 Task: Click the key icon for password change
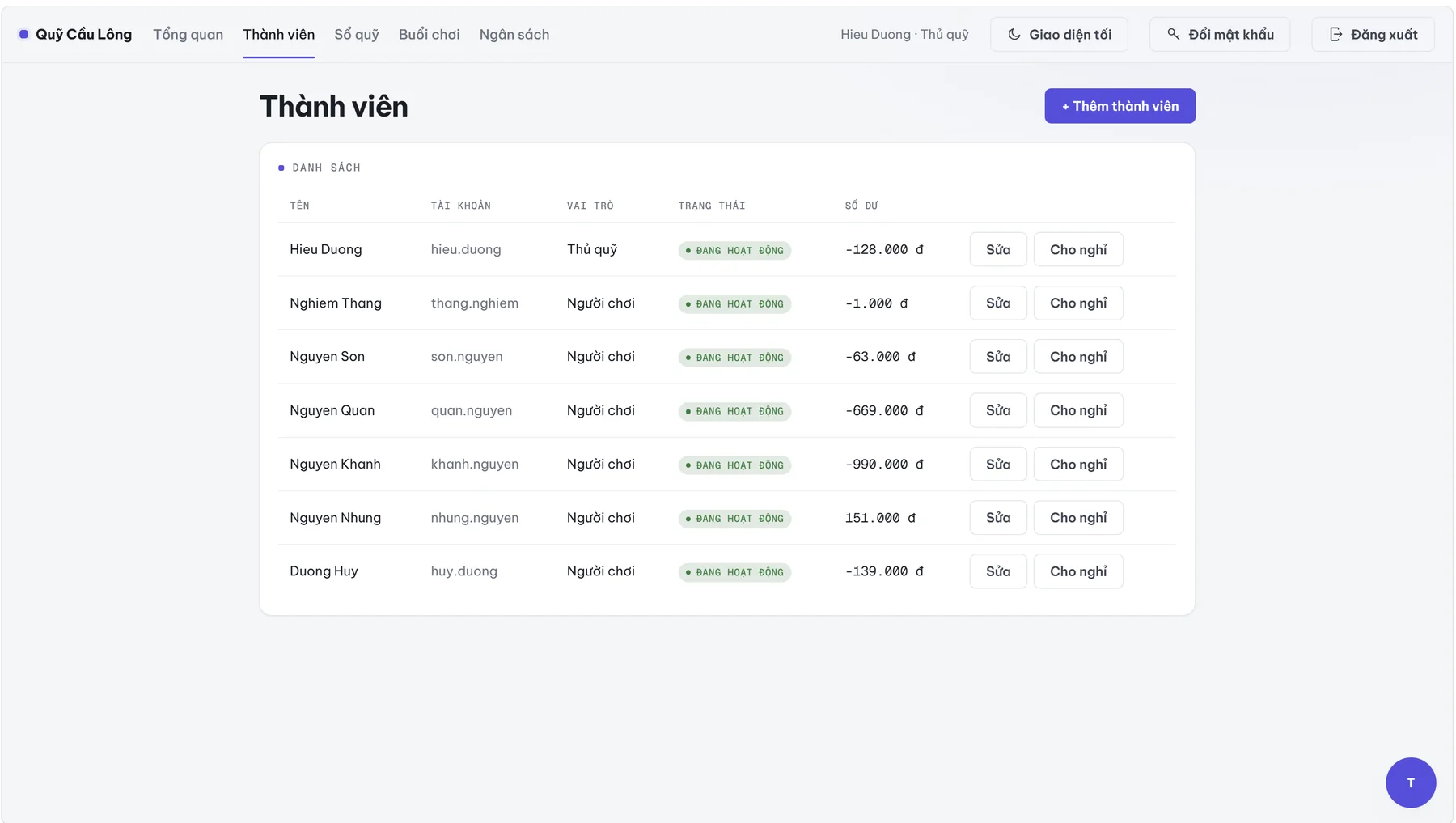(x=1174, y=34)
